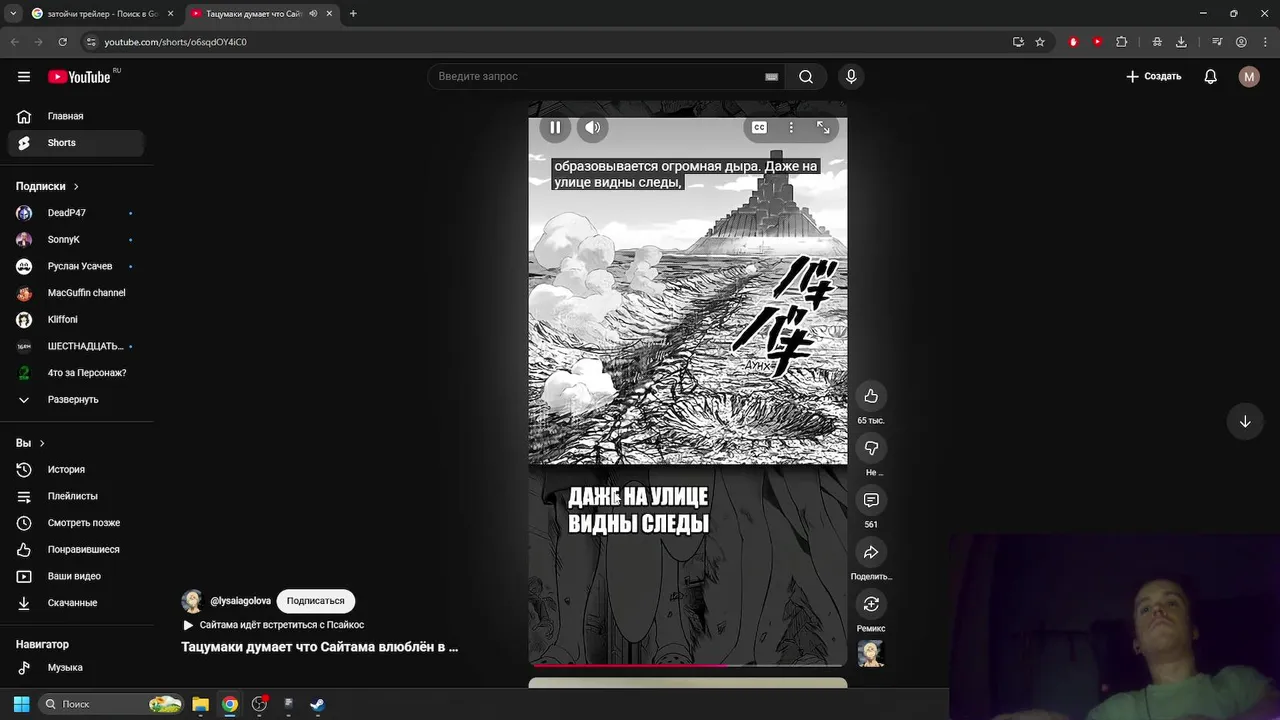Enter fullscreen on the Shorts player

point(823,127)
